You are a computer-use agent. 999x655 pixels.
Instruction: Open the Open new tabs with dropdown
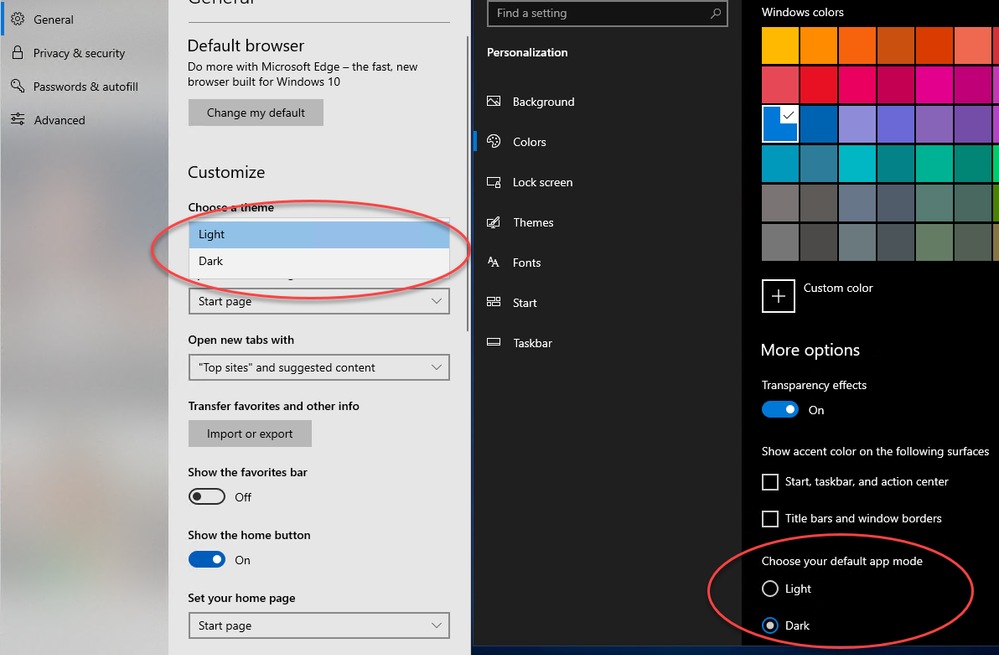[x=319, y=368]
